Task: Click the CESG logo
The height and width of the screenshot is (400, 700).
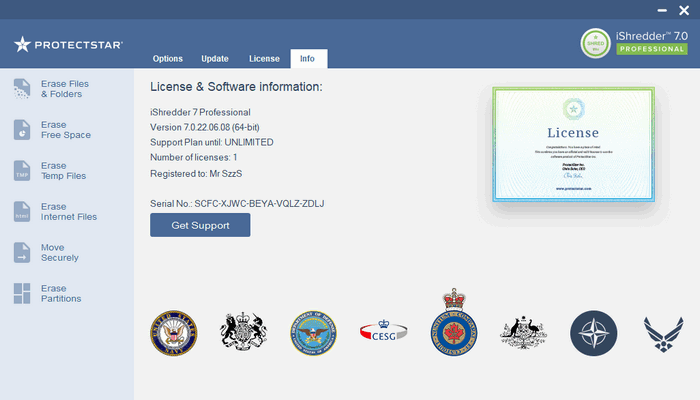Action: [x=383, y=331]
